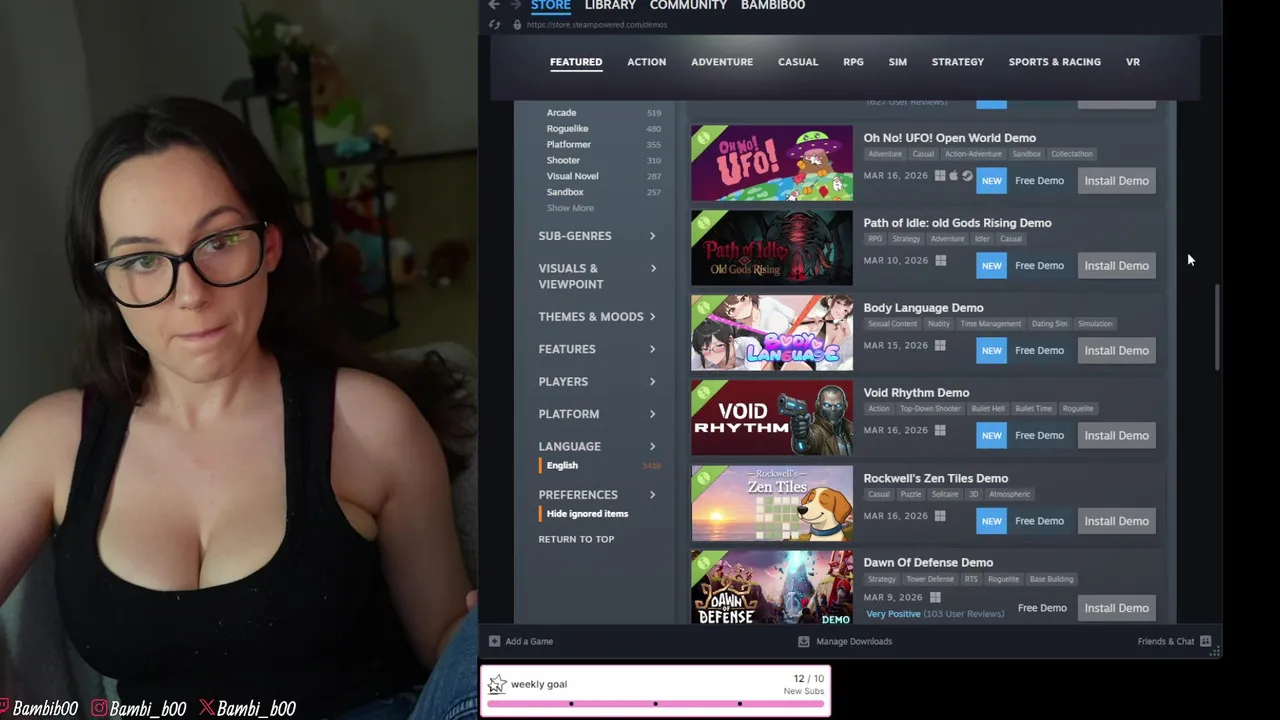Image resolution: width=1280 pixels, height=720 pixels.
Task: Select the Visual Novel genre filter
Action: [572, 176]
